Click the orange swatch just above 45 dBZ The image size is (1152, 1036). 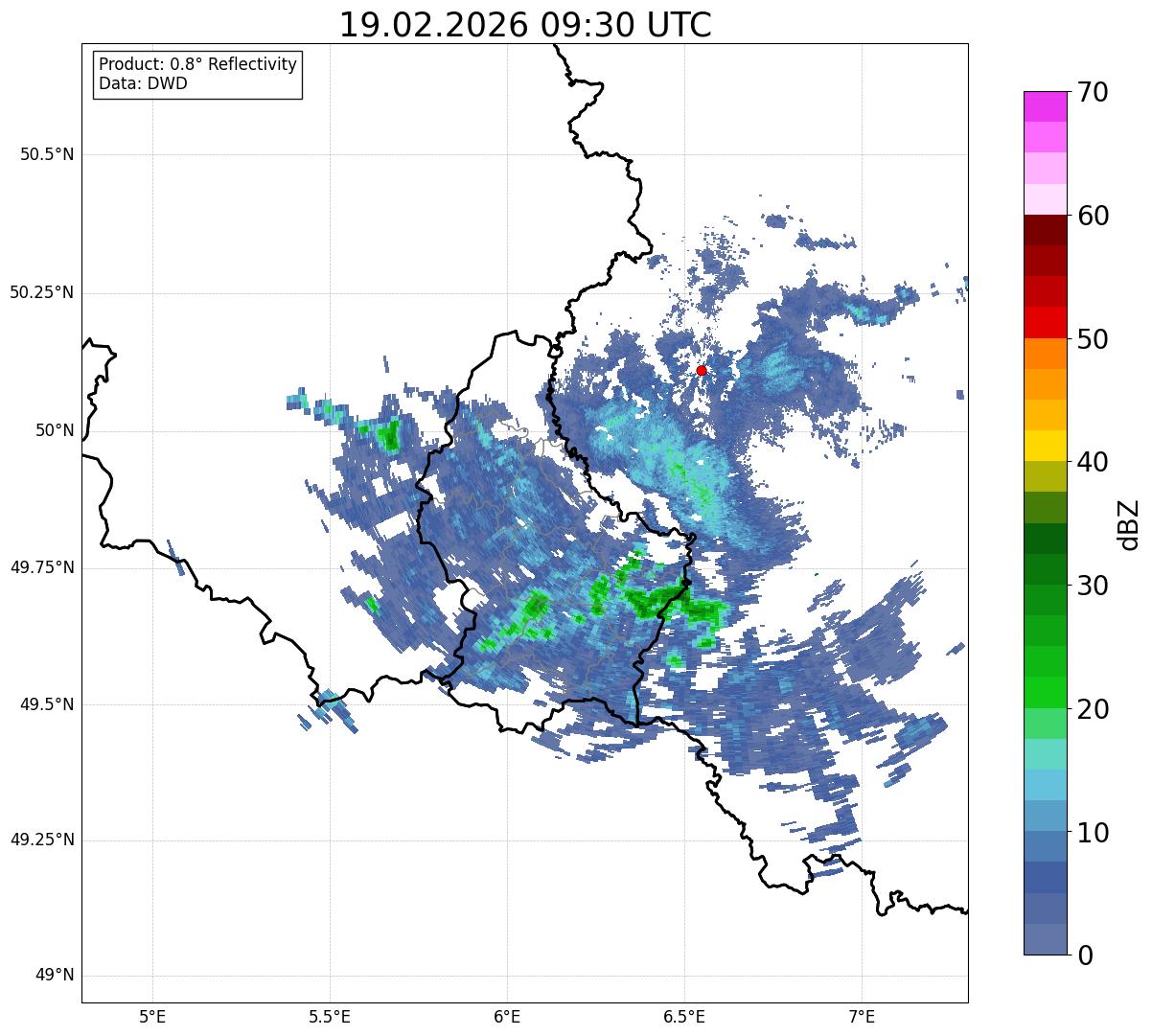pos(1045,384)
